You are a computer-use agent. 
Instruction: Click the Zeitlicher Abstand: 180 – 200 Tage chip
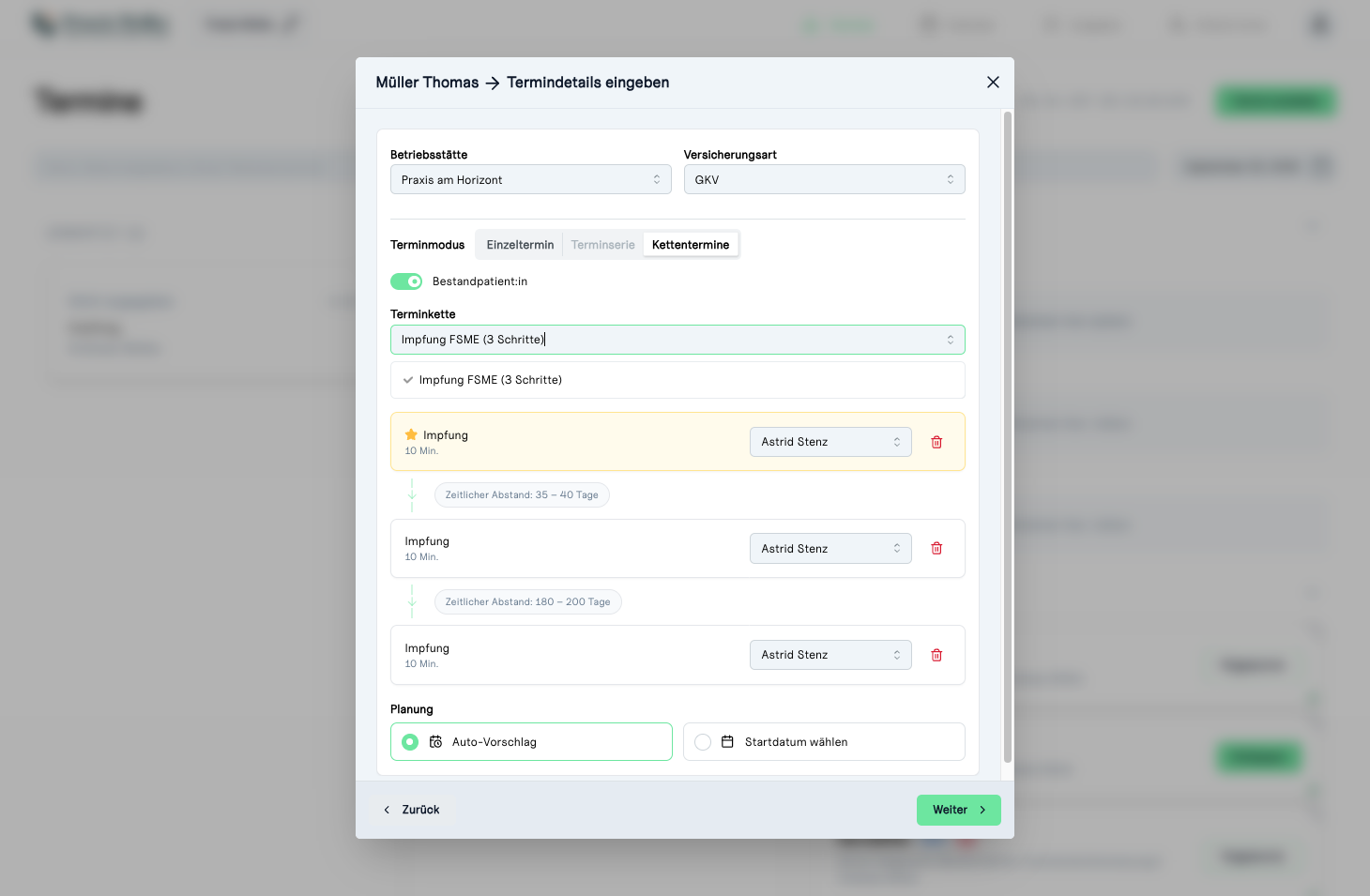tap(528, 602)
